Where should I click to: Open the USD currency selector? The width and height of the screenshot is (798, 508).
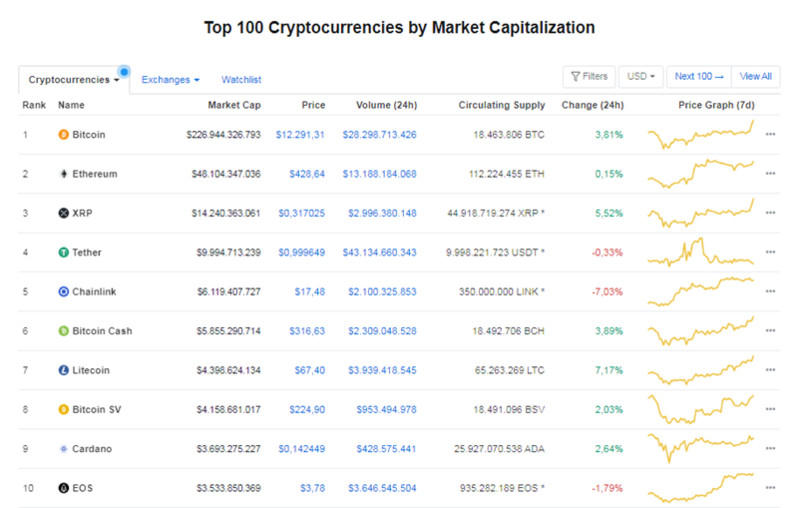pyautogui.click(x=640, y=76)
